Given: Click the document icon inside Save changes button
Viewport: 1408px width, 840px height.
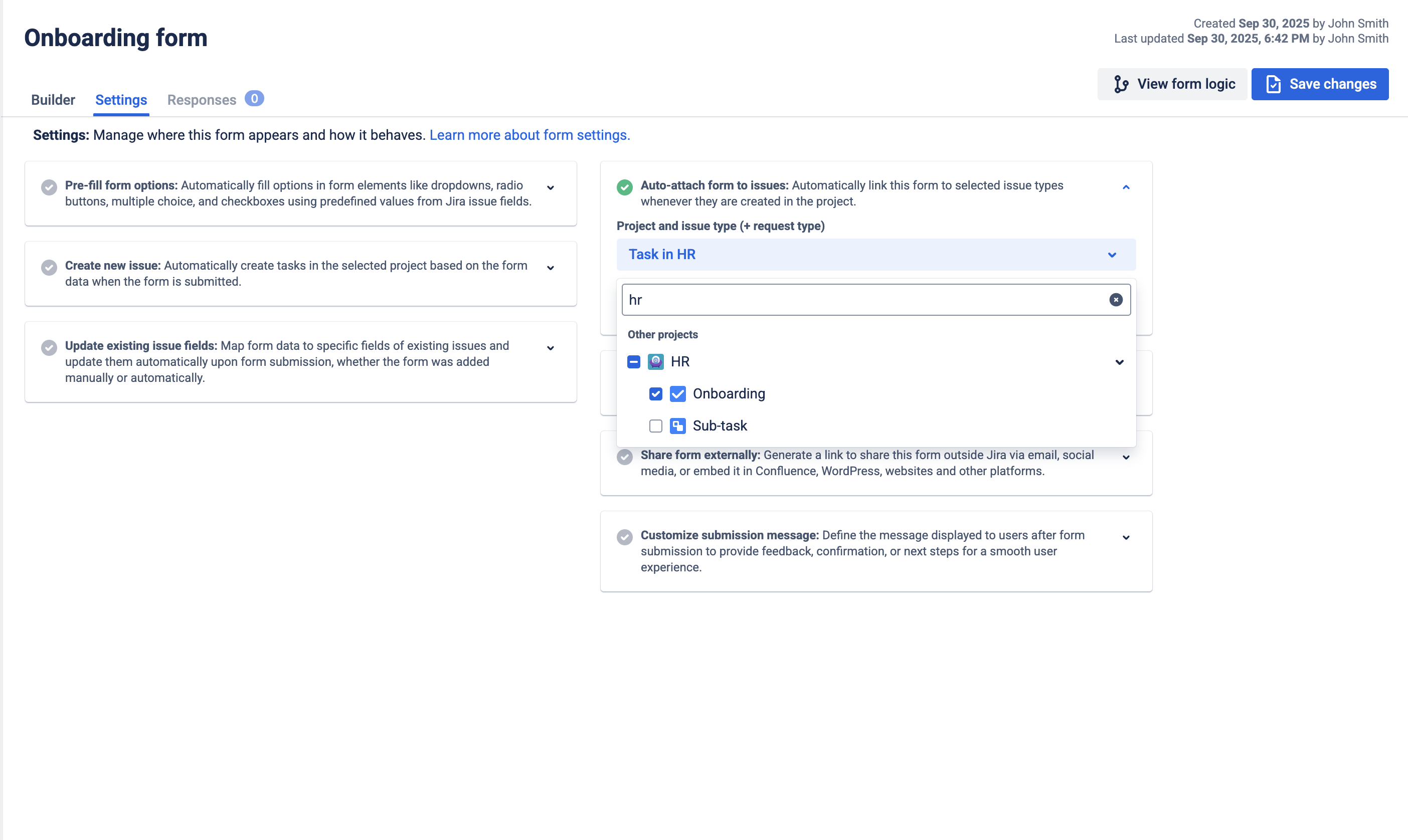Looking at the screenshot, I should tap(1274, 84).
